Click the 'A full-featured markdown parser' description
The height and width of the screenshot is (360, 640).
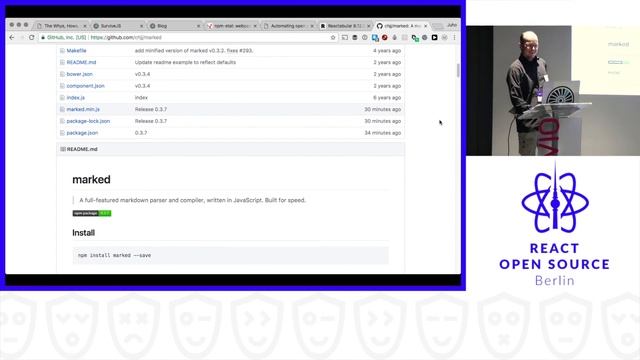pos(192,200)
